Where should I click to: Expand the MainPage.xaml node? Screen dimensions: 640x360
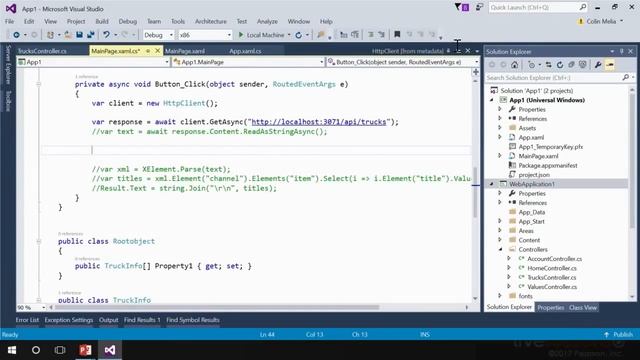coord(500,156)
